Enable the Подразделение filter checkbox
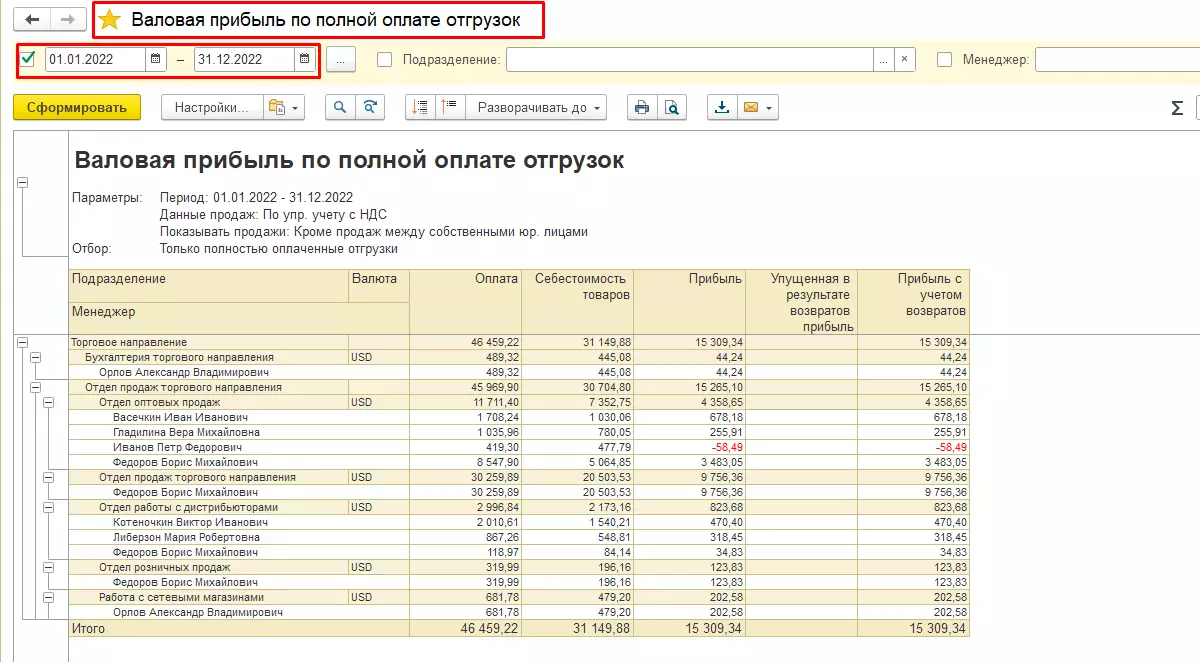The width and height of the screenshot is (1200, 662). pos(384,60)
